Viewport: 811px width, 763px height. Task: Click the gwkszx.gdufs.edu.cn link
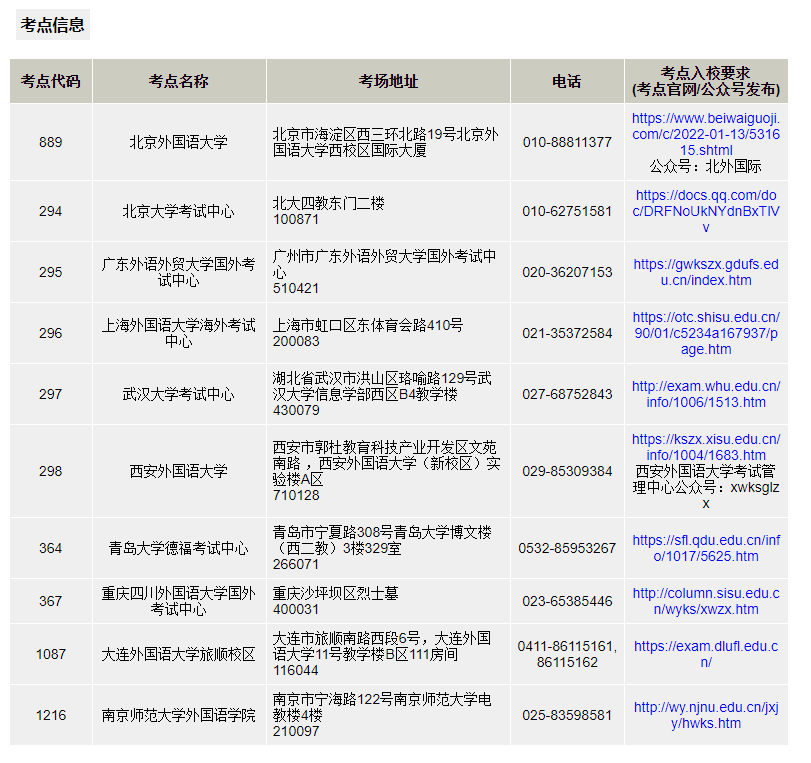click(x=706, y=272)
